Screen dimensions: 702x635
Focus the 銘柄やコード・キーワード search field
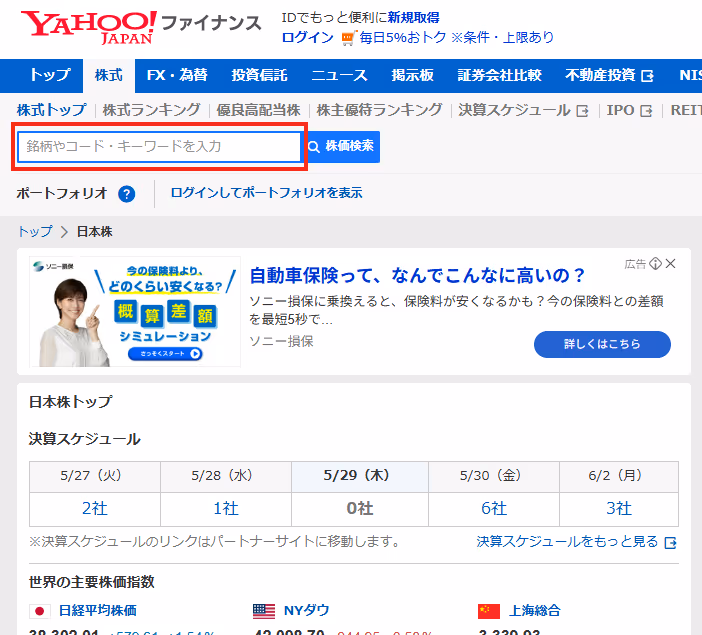[x=159, y=146]
